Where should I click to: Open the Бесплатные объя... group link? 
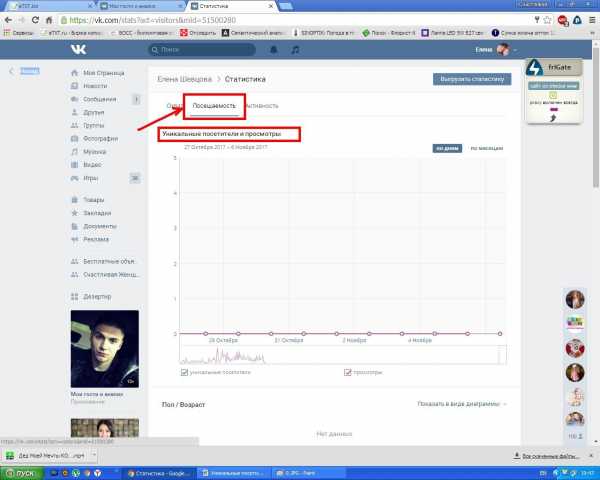(x=109, y=261)
